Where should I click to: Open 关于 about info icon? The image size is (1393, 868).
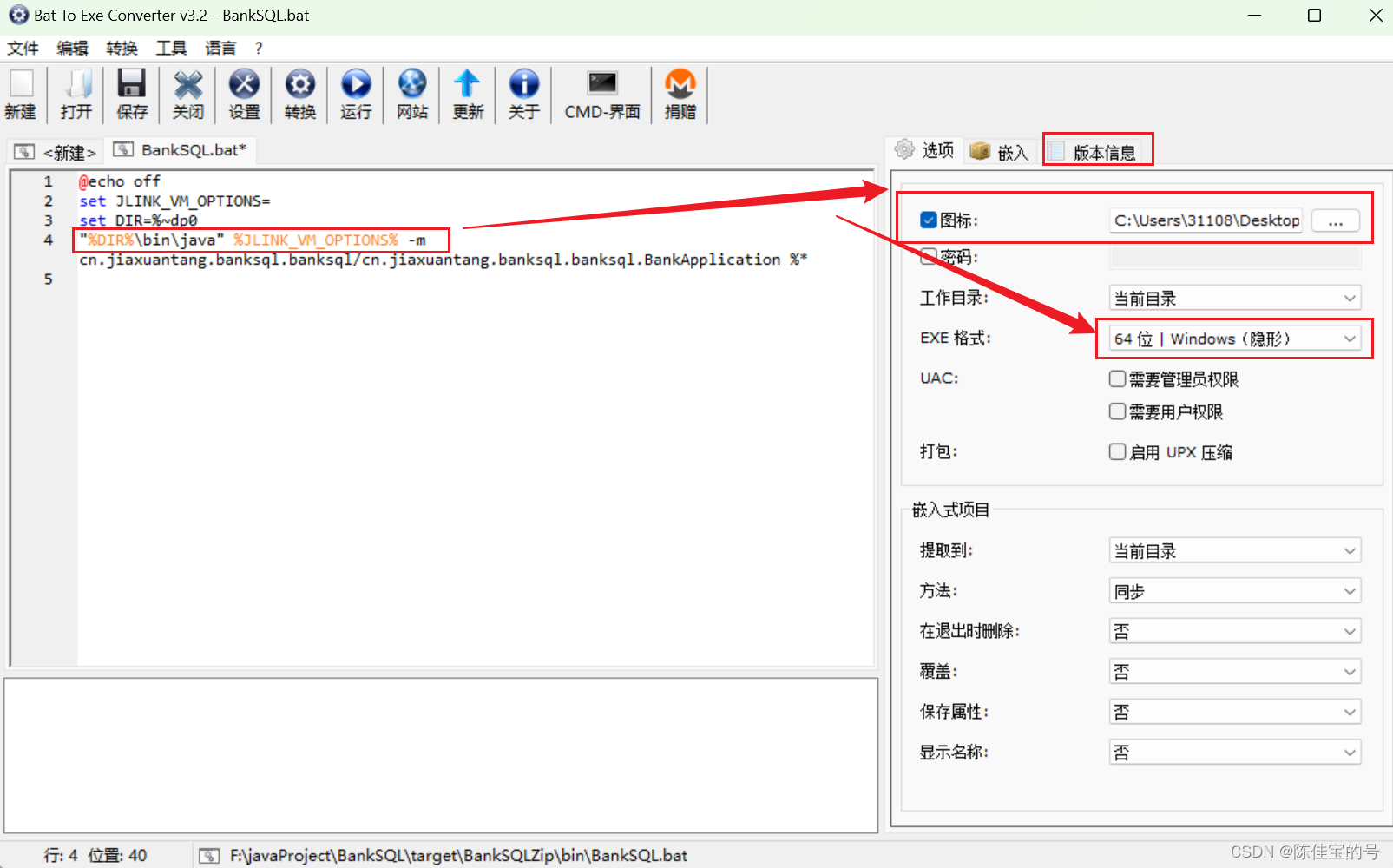click(524, 95)
